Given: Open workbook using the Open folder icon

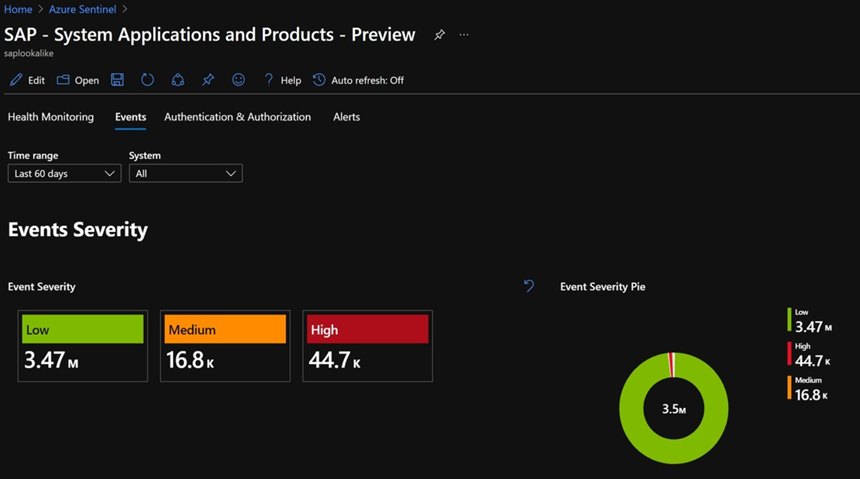Looking at the screenshot, I should pyautogui.click(x=63, y=80).
